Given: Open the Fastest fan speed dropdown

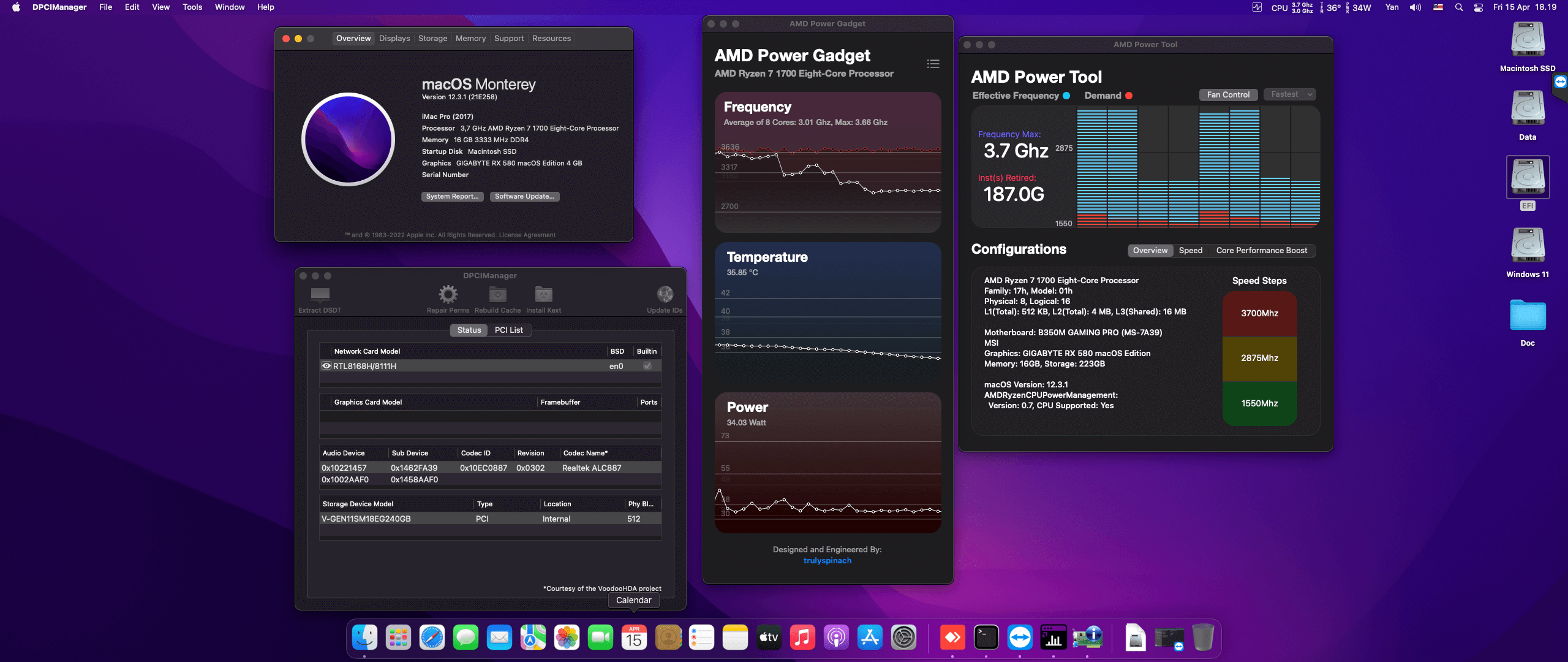Looking at the screenshot, I should coord(1289,94).
